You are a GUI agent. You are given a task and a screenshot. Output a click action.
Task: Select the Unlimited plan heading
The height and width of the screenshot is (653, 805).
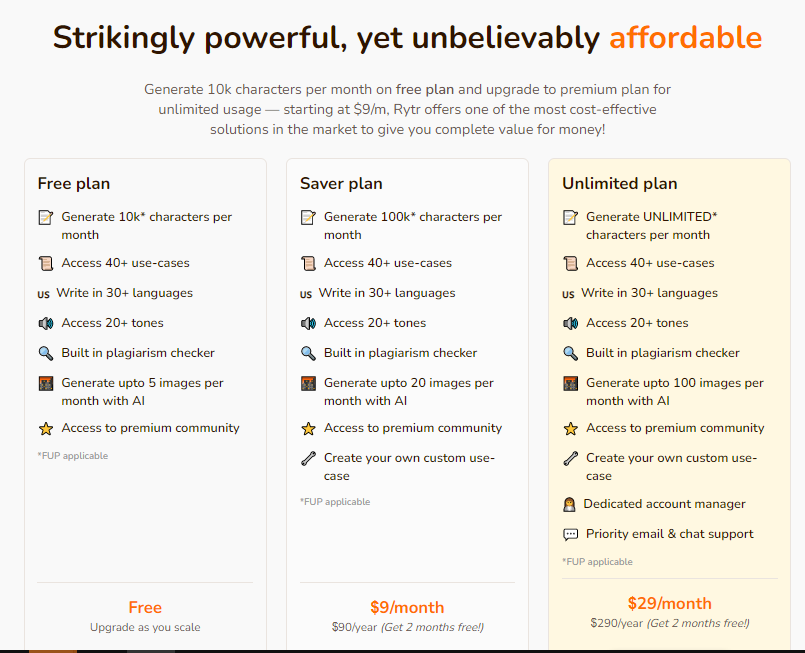(619, 183)
